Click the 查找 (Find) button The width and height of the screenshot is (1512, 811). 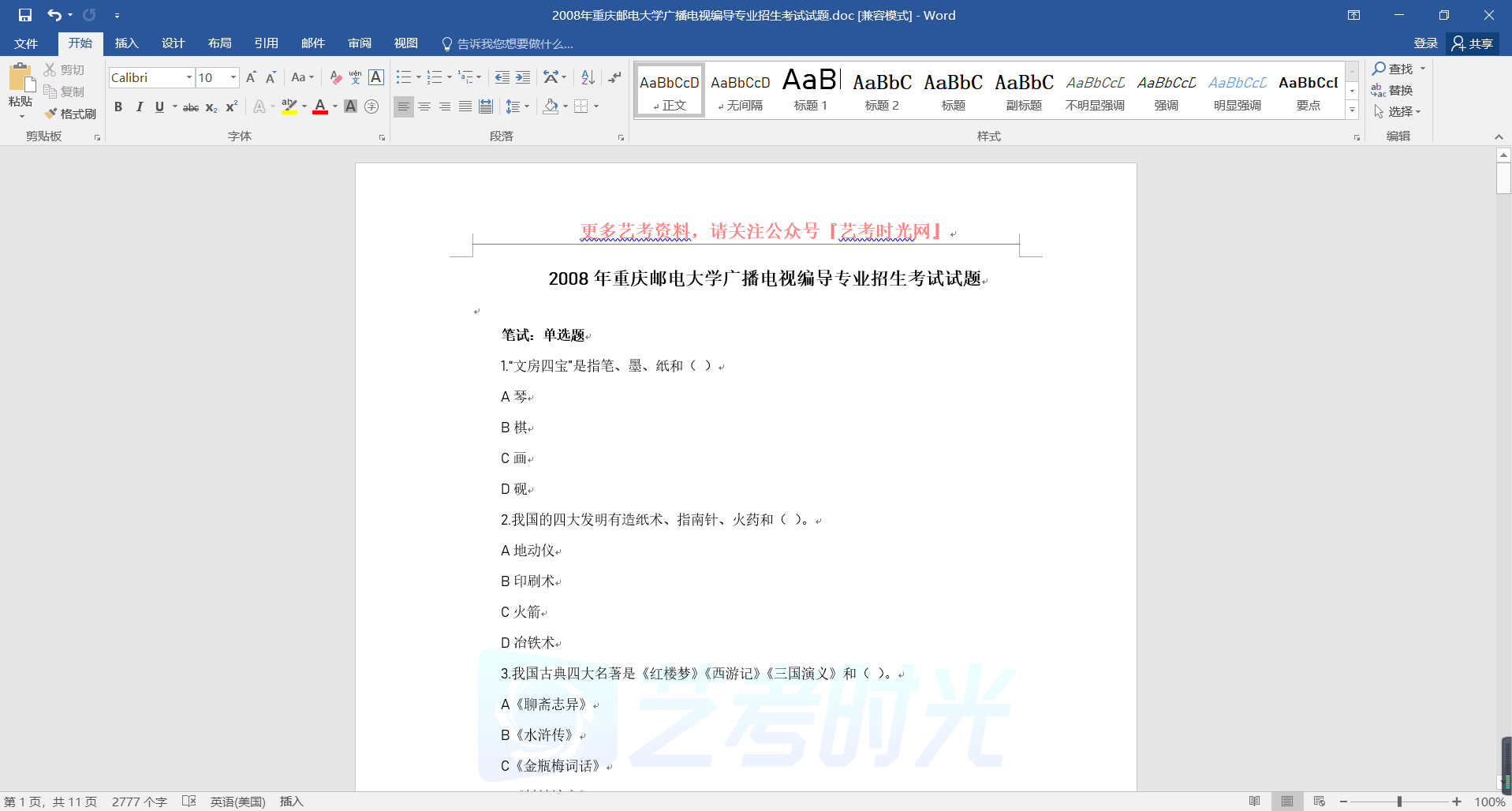(x=1393, y=69)
